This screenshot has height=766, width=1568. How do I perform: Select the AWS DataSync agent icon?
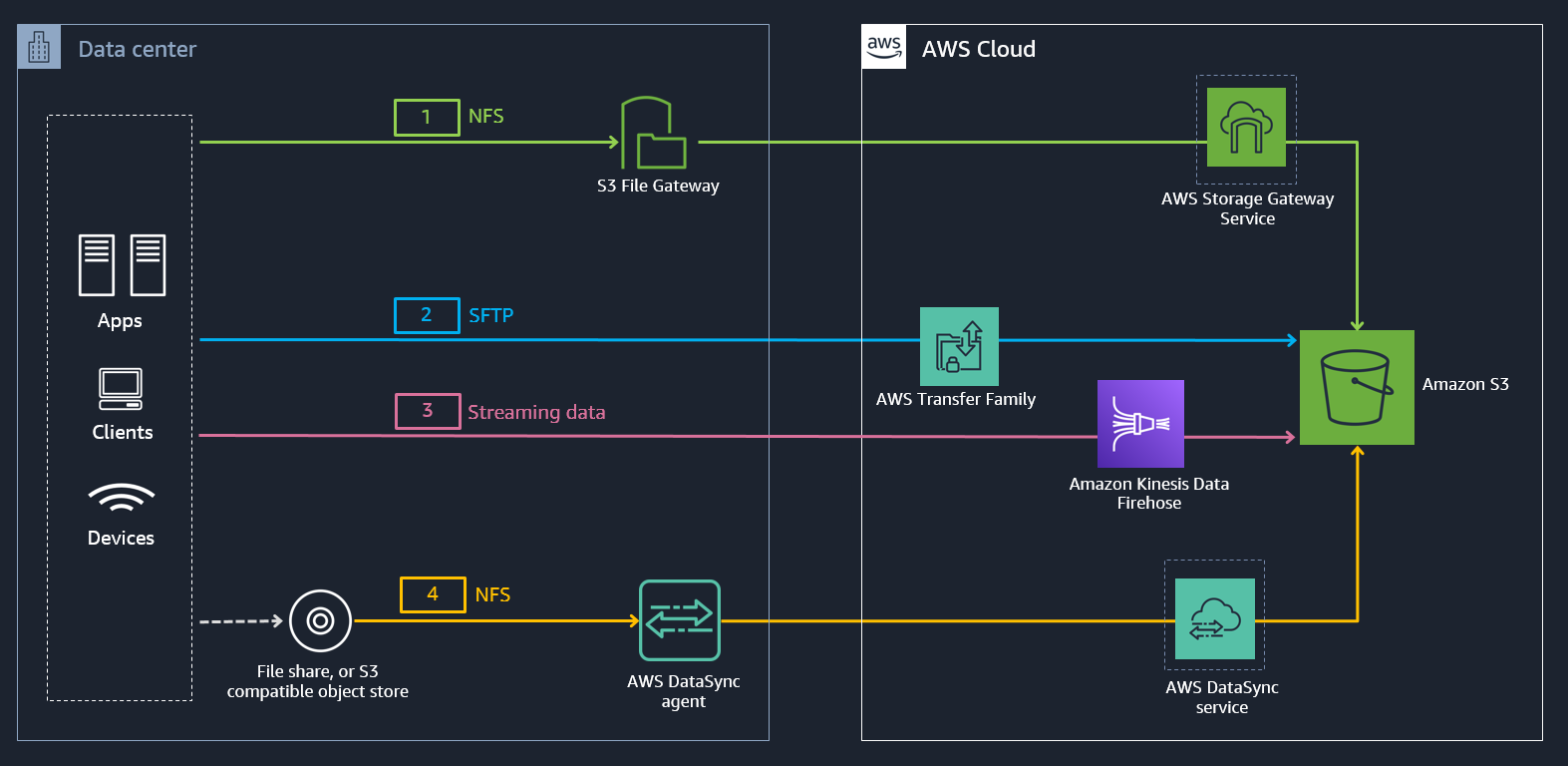click(680, 620)
